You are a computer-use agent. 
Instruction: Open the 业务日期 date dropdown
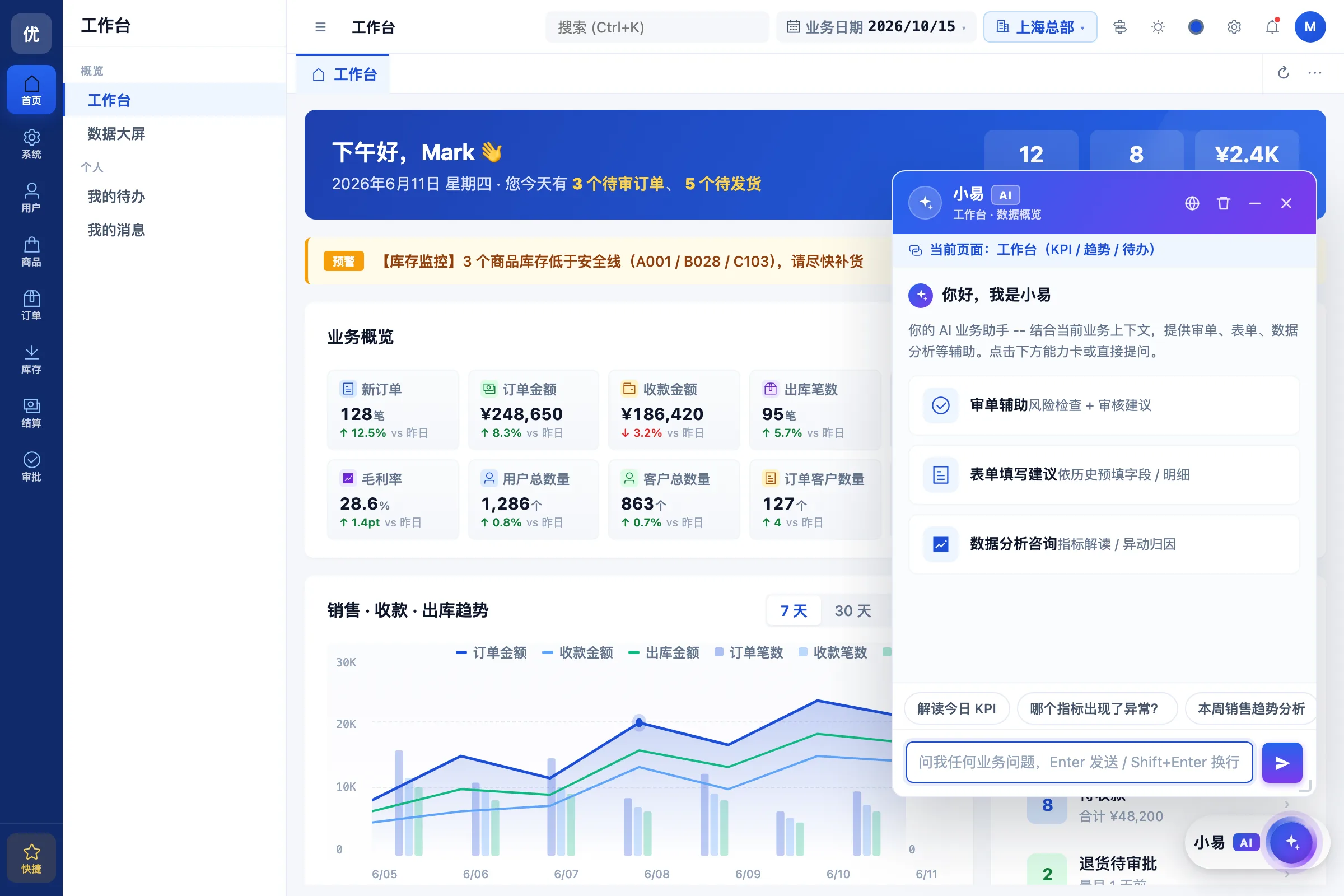(x=876, y=27)
